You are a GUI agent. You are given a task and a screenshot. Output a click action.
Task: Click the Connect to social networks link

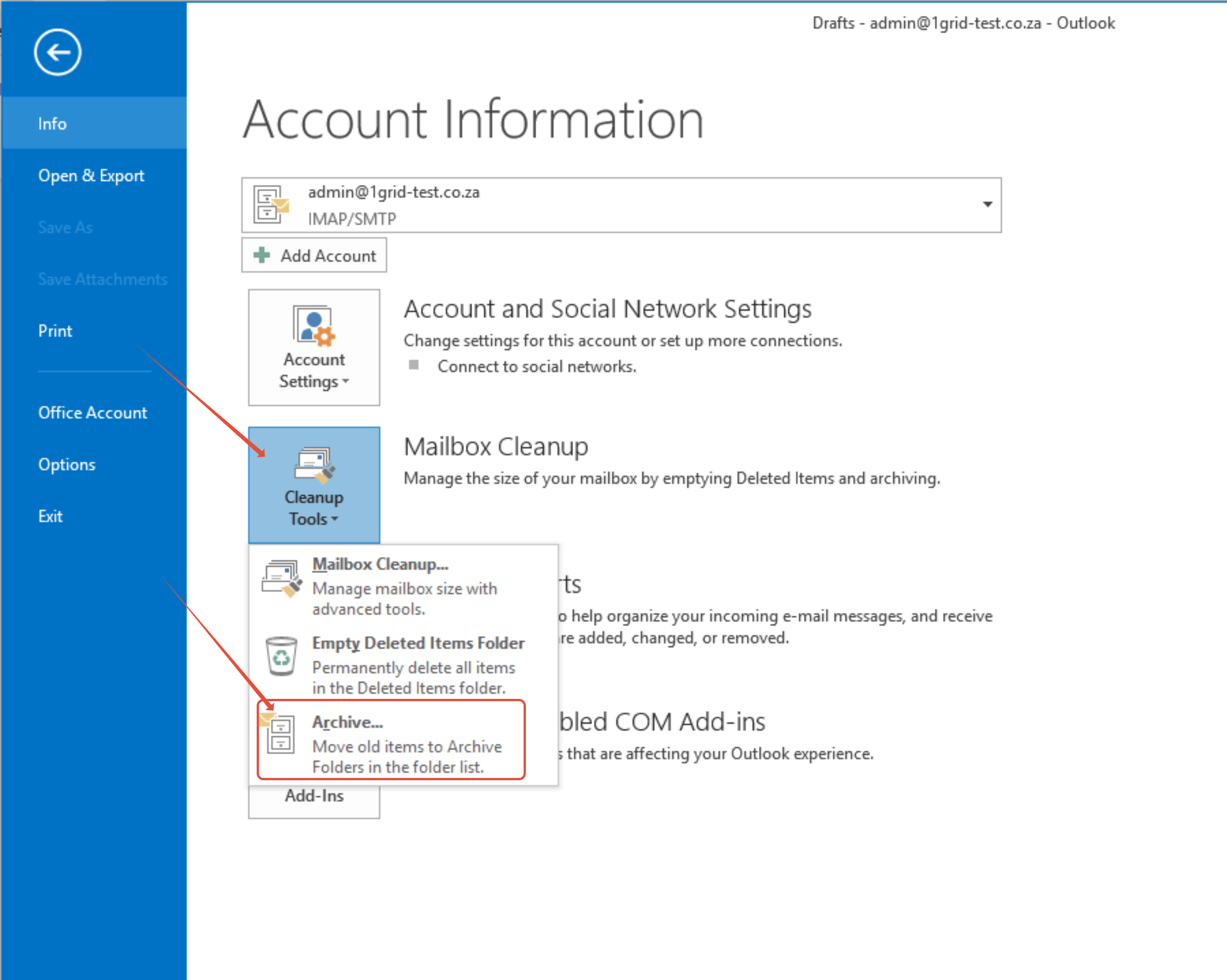536,367
